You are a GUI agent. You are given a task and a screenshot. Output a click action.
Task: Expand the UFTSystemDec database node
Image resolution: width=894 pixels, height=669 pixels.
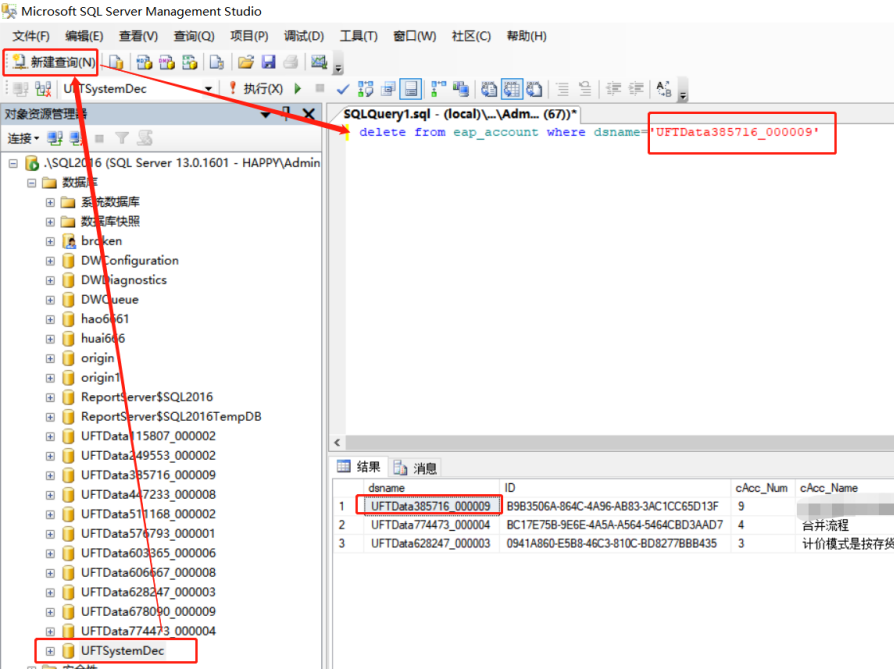[50, 651]
